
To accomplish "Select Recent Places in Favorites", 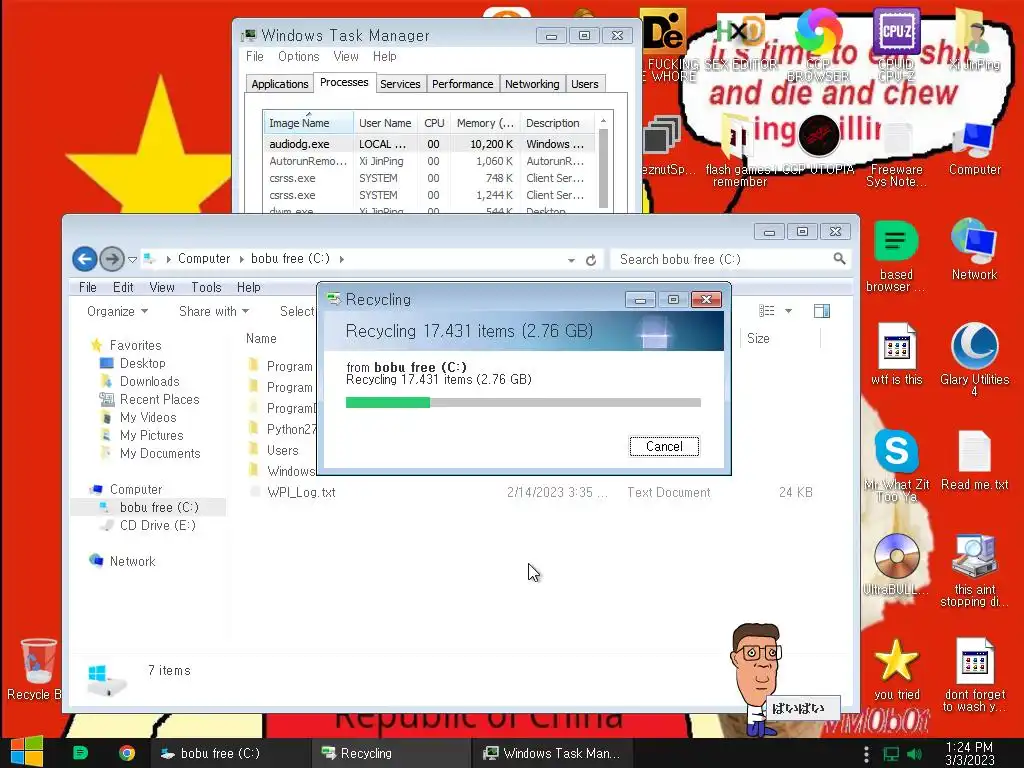I will [159, 399].
